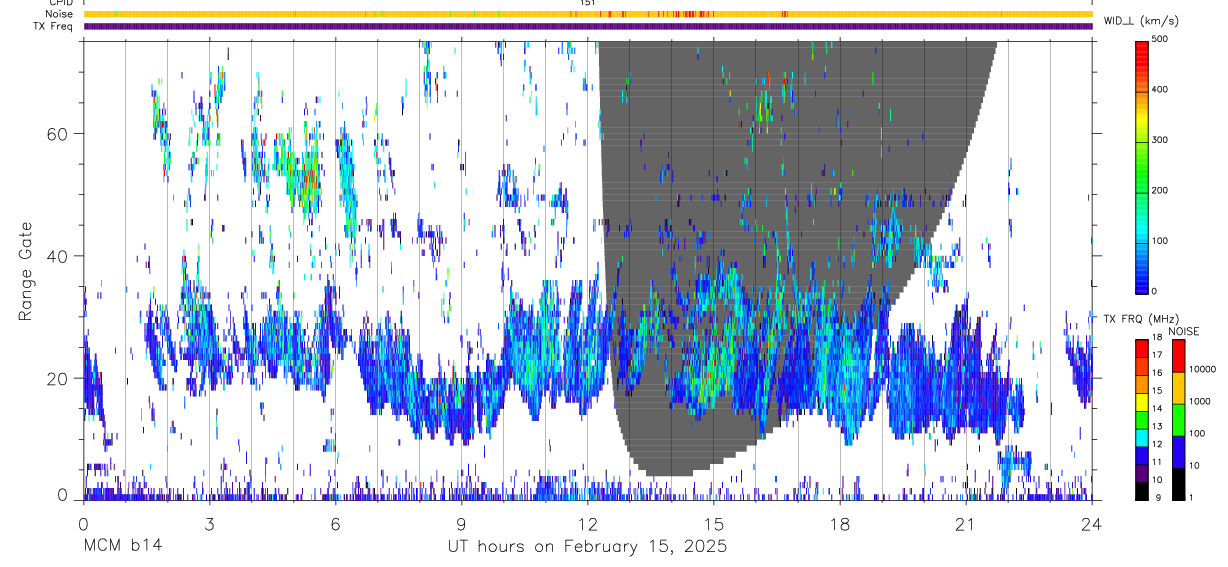Click the 9 tick on UT hours axis
The image size is (1228, 567).
coord(461,523)
